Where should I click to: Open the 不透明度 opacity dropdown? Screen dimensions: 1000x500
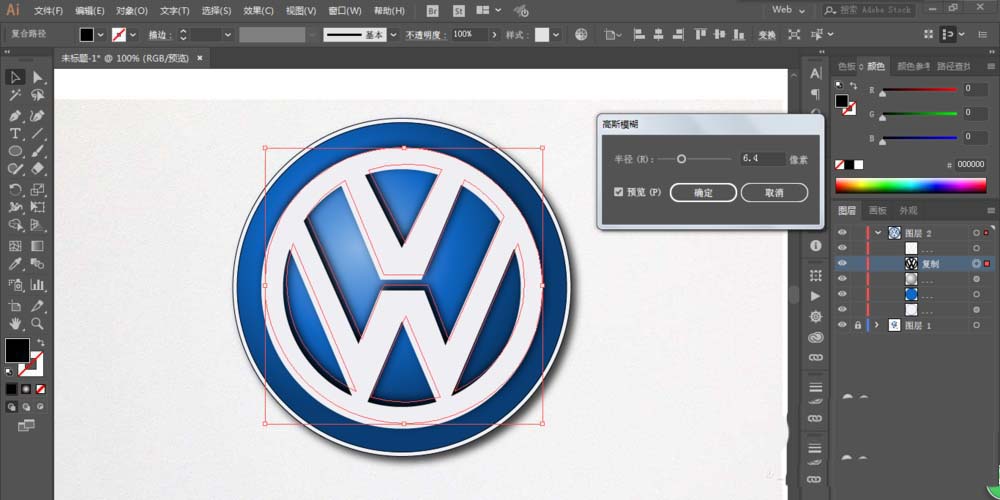[x=493, y=34]
